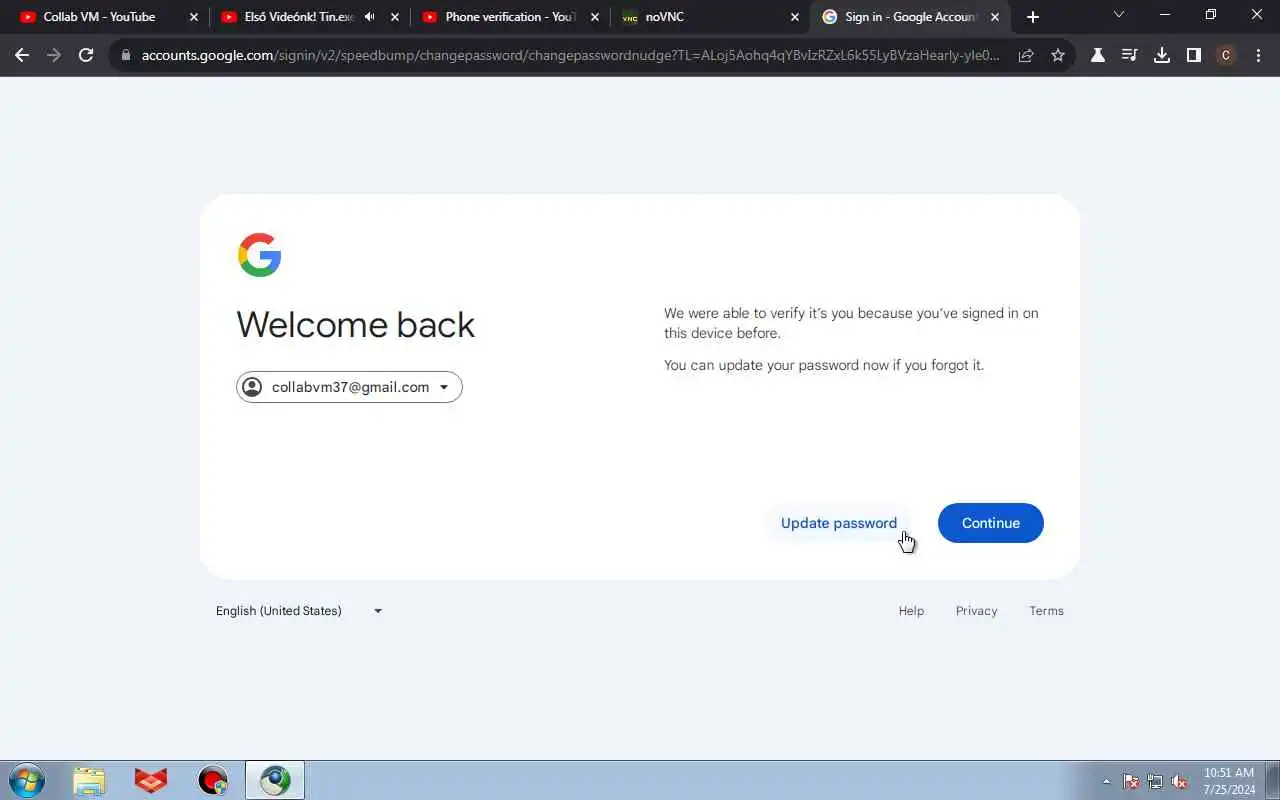Open the media control icon in toolbar

(1130, 55)
